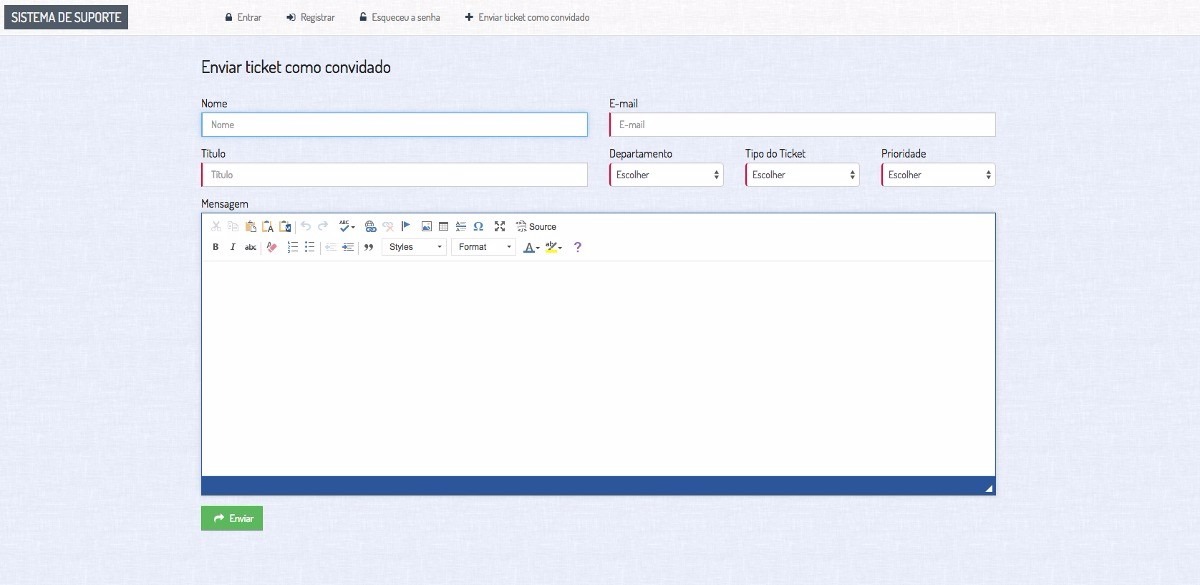Toggle bold formatting in the message editor

tap(215, 247)
